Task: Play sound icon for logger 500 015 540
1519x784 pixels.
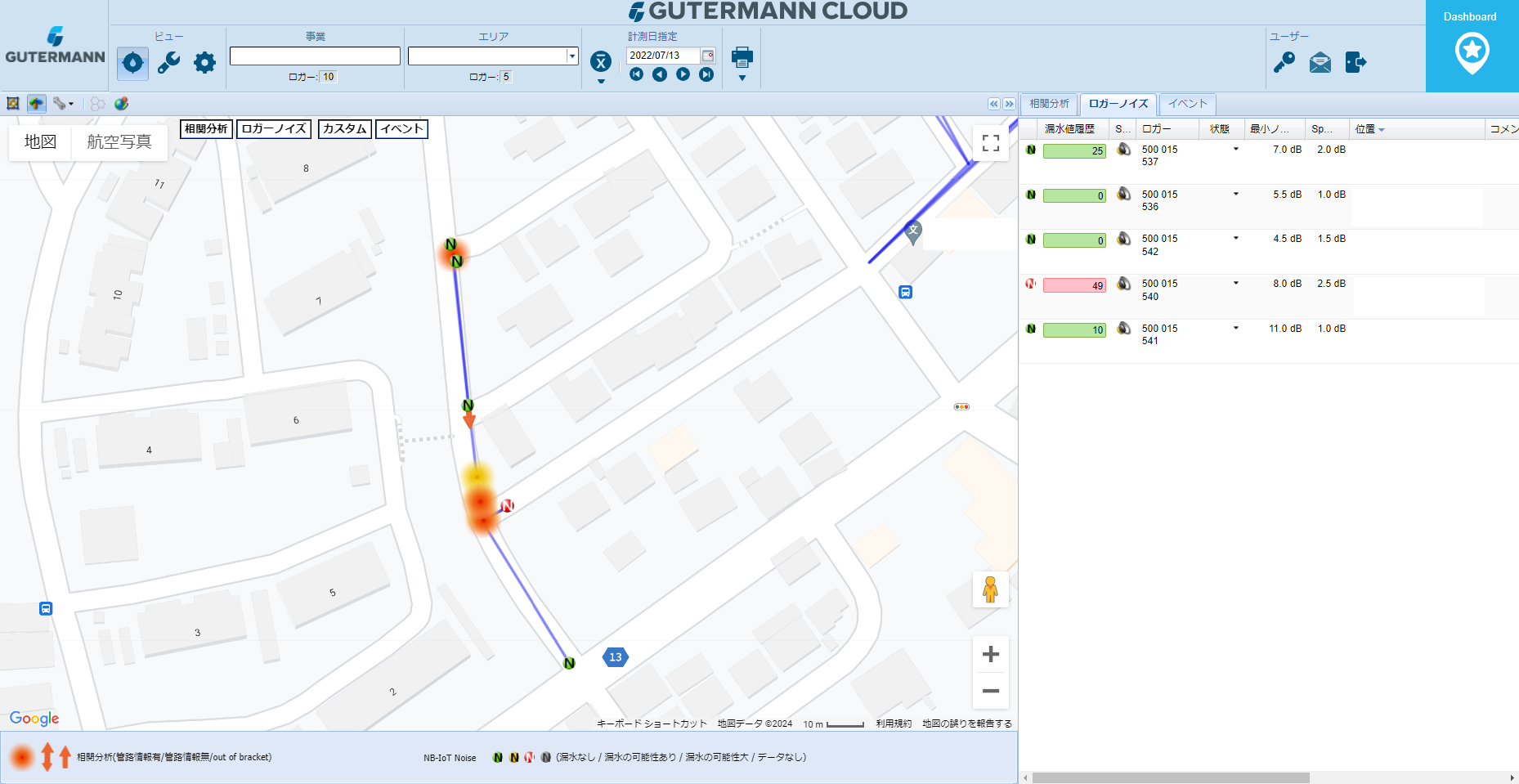Action: click(1124, 284)
